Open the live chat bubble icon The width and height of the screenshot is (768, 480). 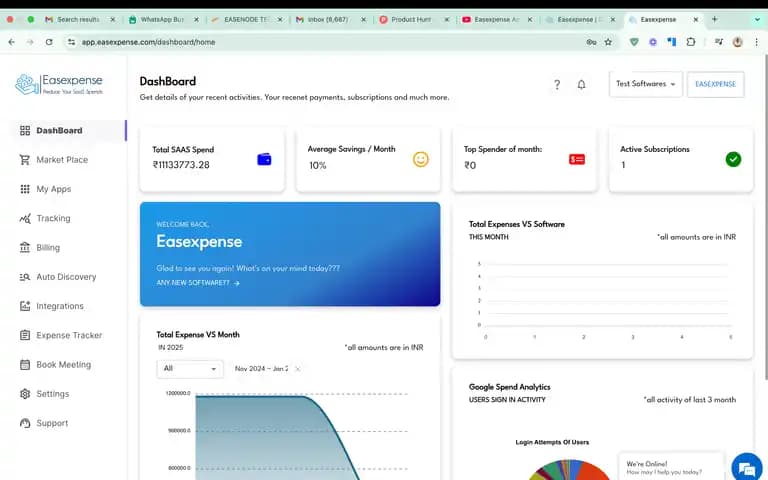coord(746,467)
